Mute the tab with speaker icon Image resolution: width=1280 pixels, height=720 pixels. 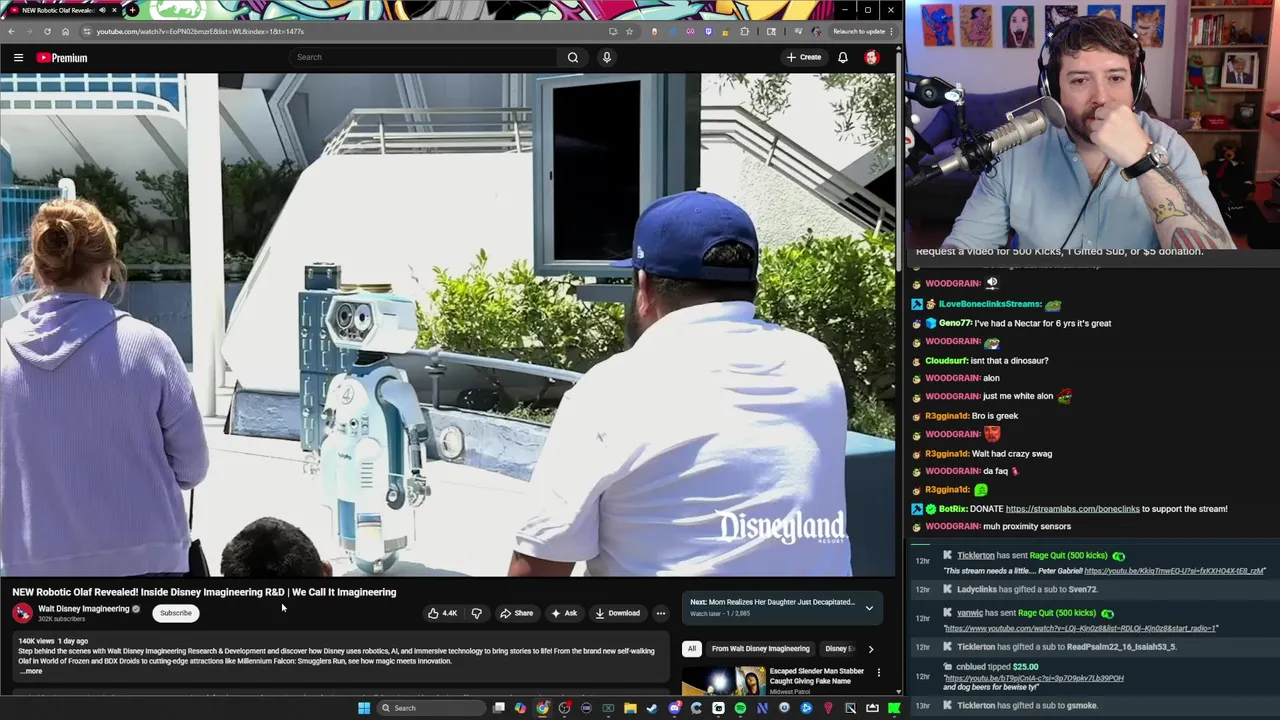coord(102,10)
